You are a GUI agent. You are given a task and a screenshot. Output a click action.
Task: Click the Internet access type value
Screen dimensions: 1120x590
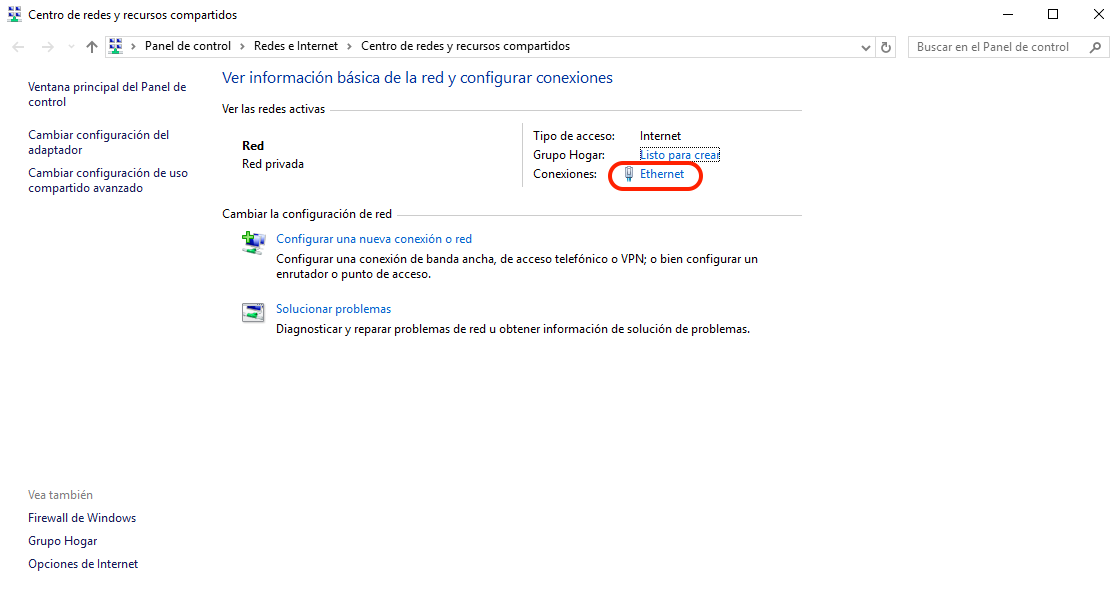click(x=660, y=136)
